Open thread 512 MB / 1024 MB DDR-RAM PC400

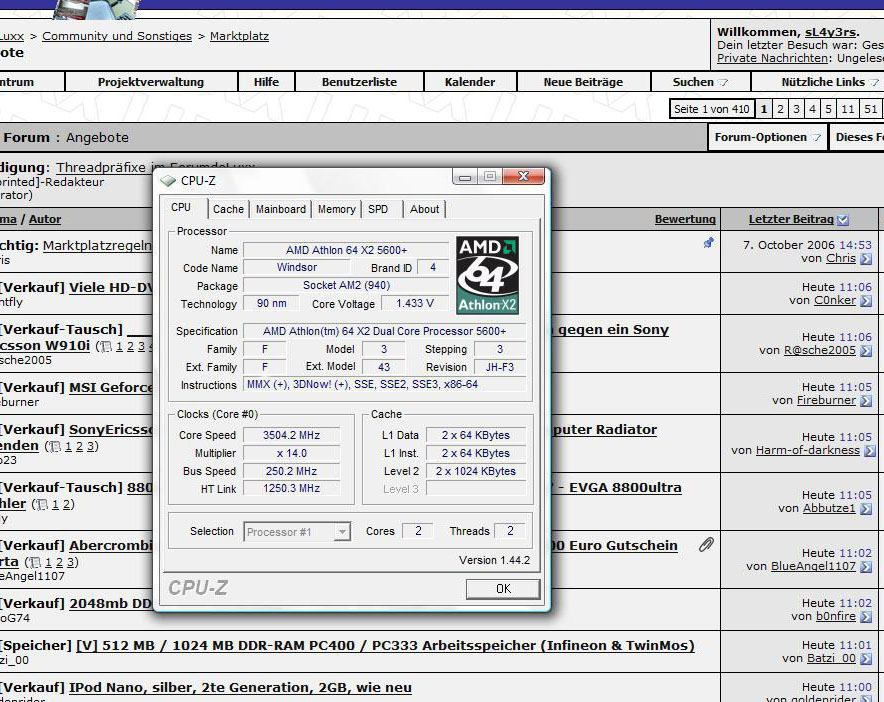point(385,646)
